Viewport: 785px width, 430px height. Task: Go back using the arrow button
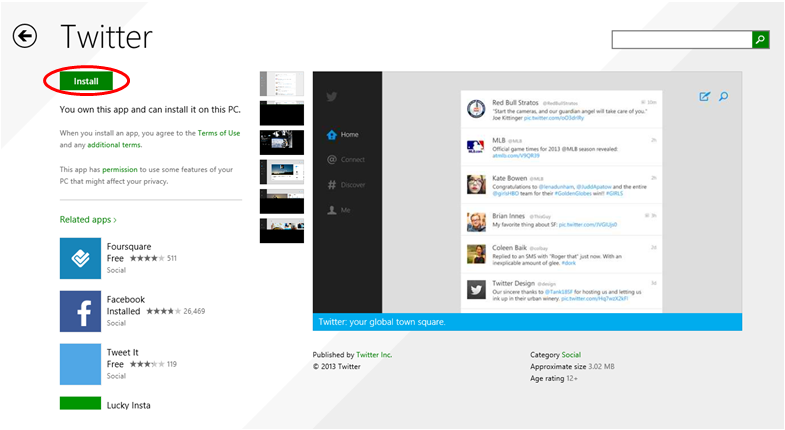pyautogui.click(x=25, y=36)
